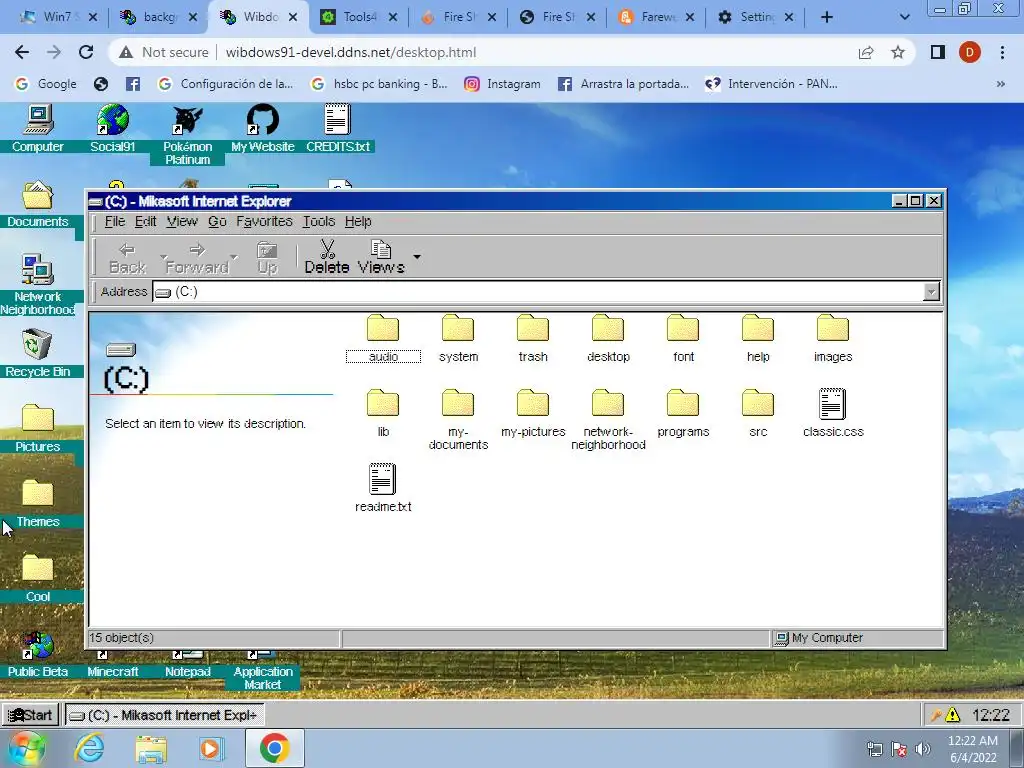Viewport: 1024px width, 768px height.
Task: Open File Explorer from Windows taskbar
Action: (x=152, y=748)
